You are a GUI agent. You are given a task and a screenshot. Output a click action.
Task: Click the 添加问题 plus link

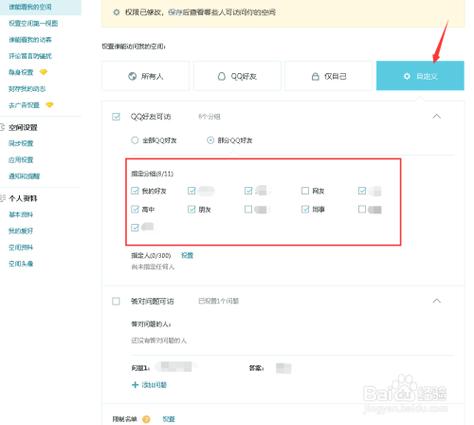point(149,385)
